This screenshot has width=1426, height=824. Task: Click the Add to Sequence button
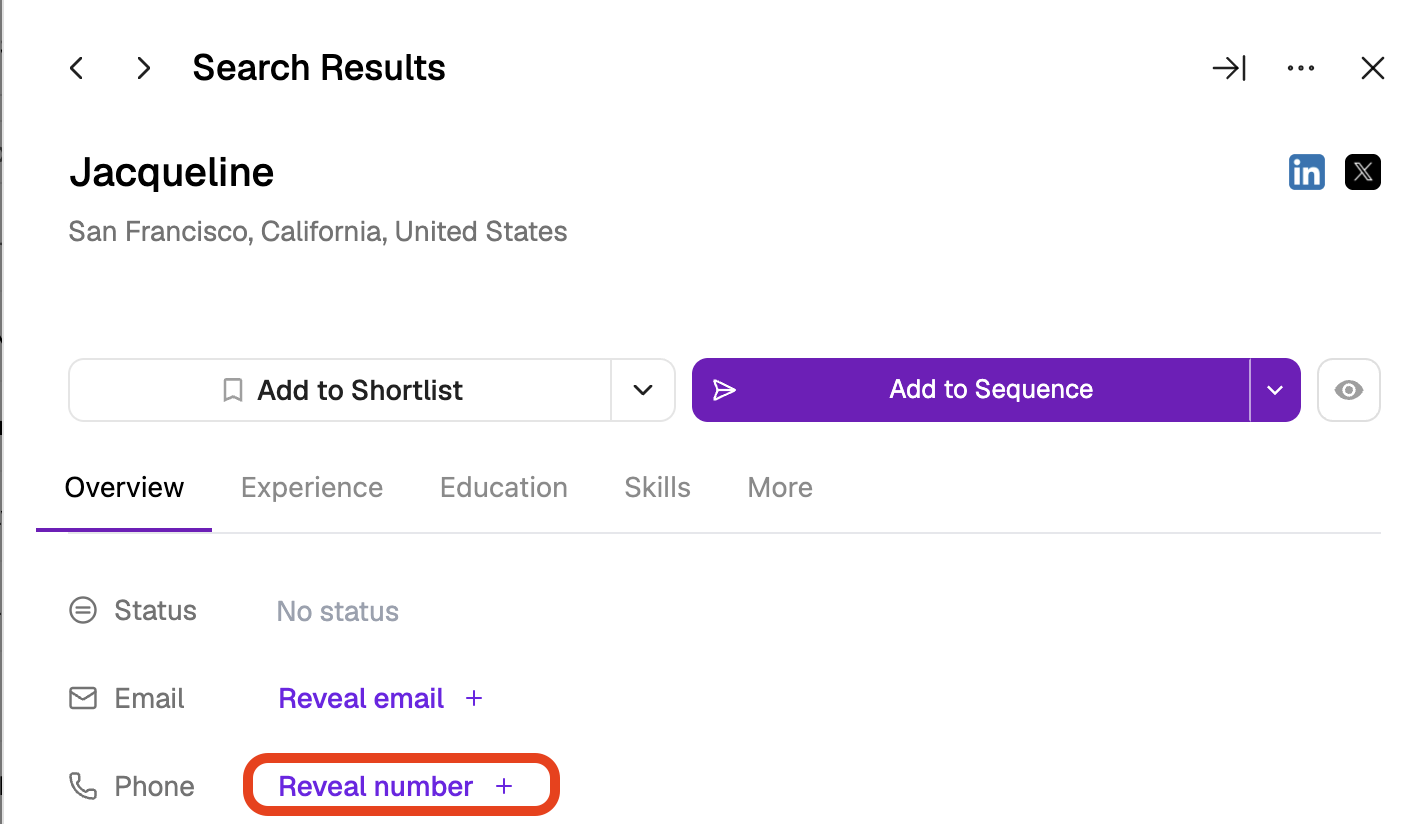[x=971, y=390]
